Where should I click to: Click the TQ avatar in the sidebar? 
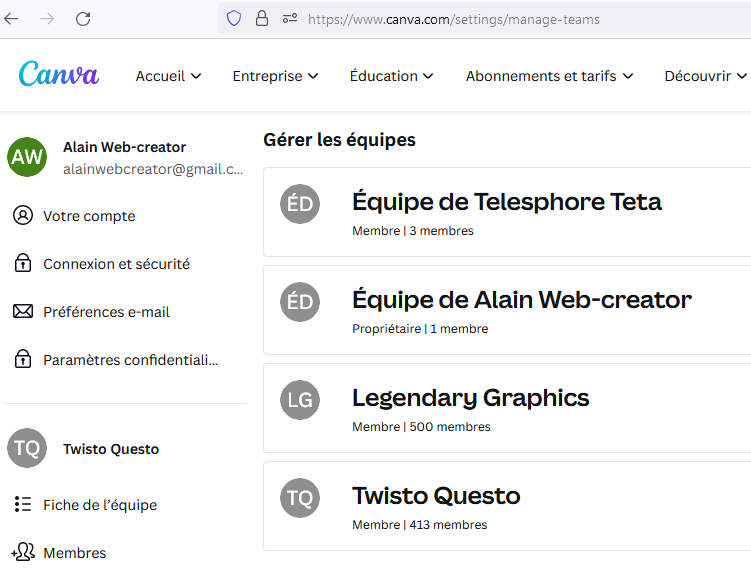click(x=27, y=449)
